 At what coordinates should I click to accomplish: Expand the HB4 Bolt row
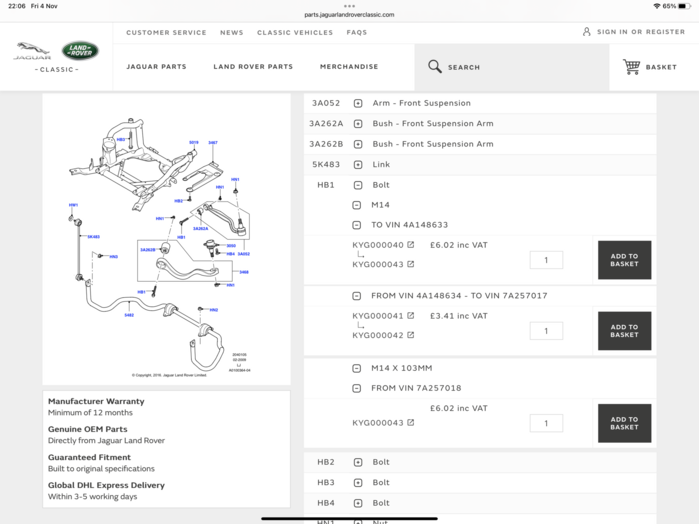pyautogui.click(x=358, y=503)
